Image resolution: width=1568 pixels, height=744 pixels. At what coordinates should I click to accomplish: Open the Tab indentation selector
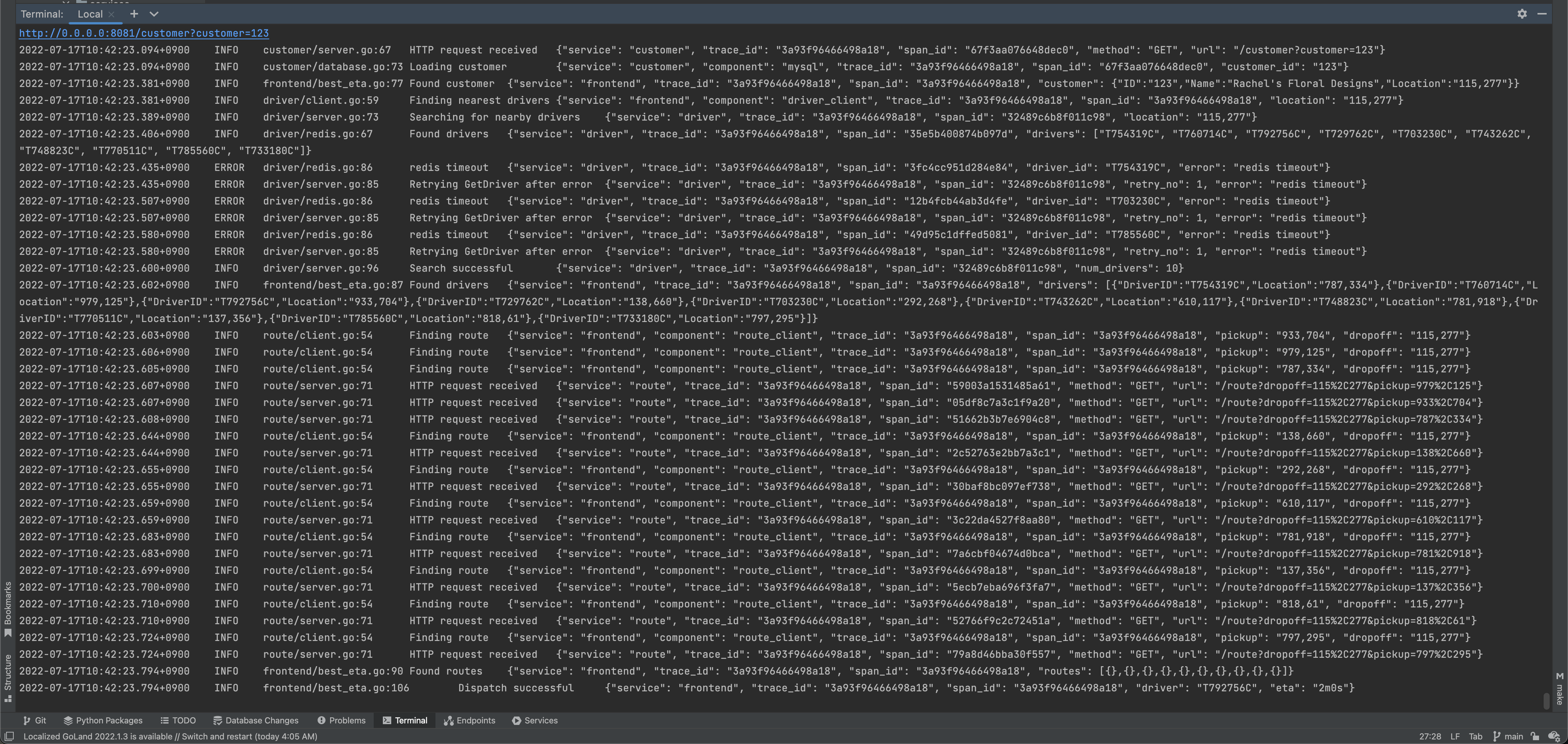pos(1476,736)
